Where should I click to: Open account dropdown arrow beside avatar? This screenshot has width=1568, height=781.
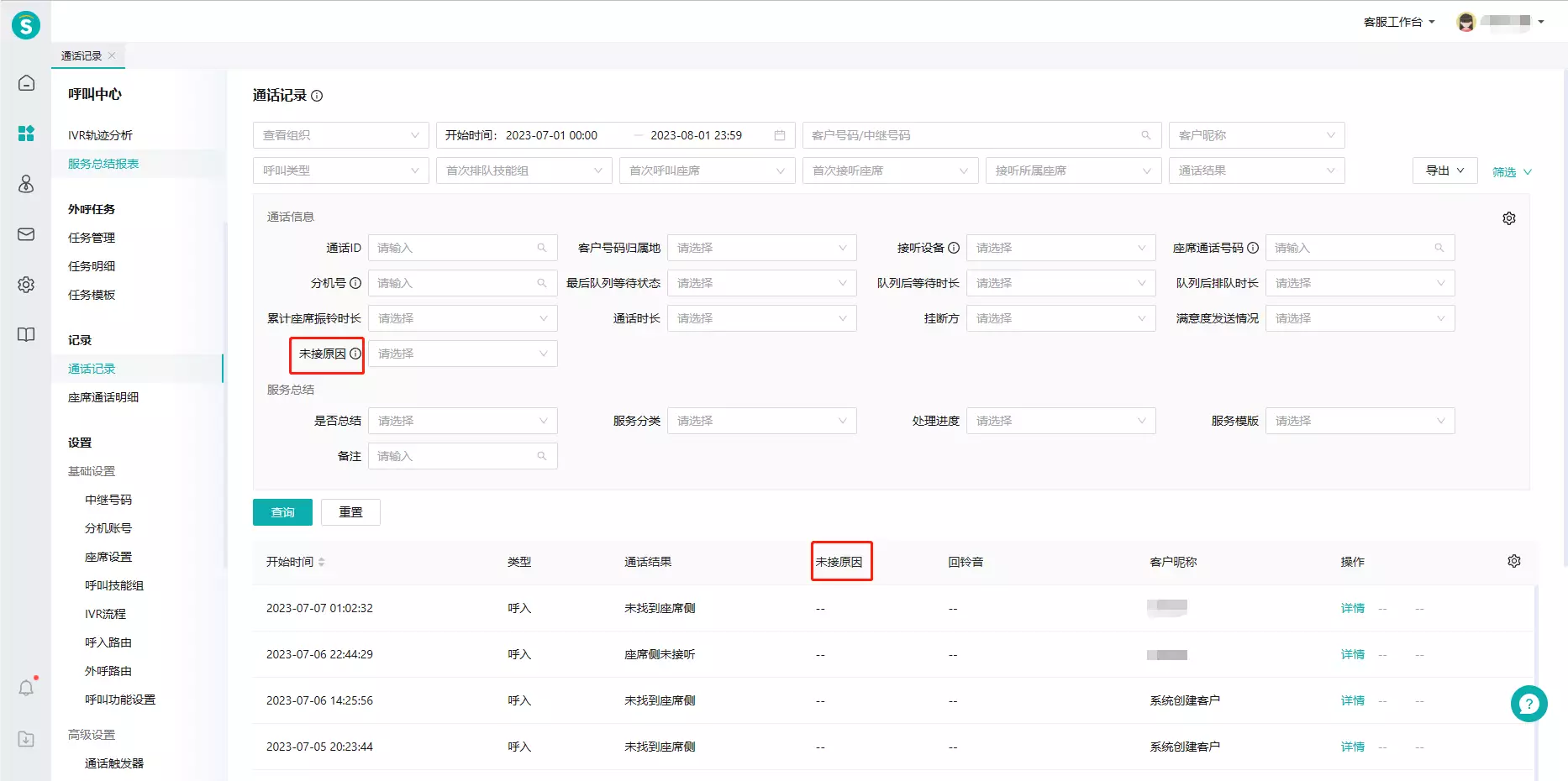pos(1541,22)
